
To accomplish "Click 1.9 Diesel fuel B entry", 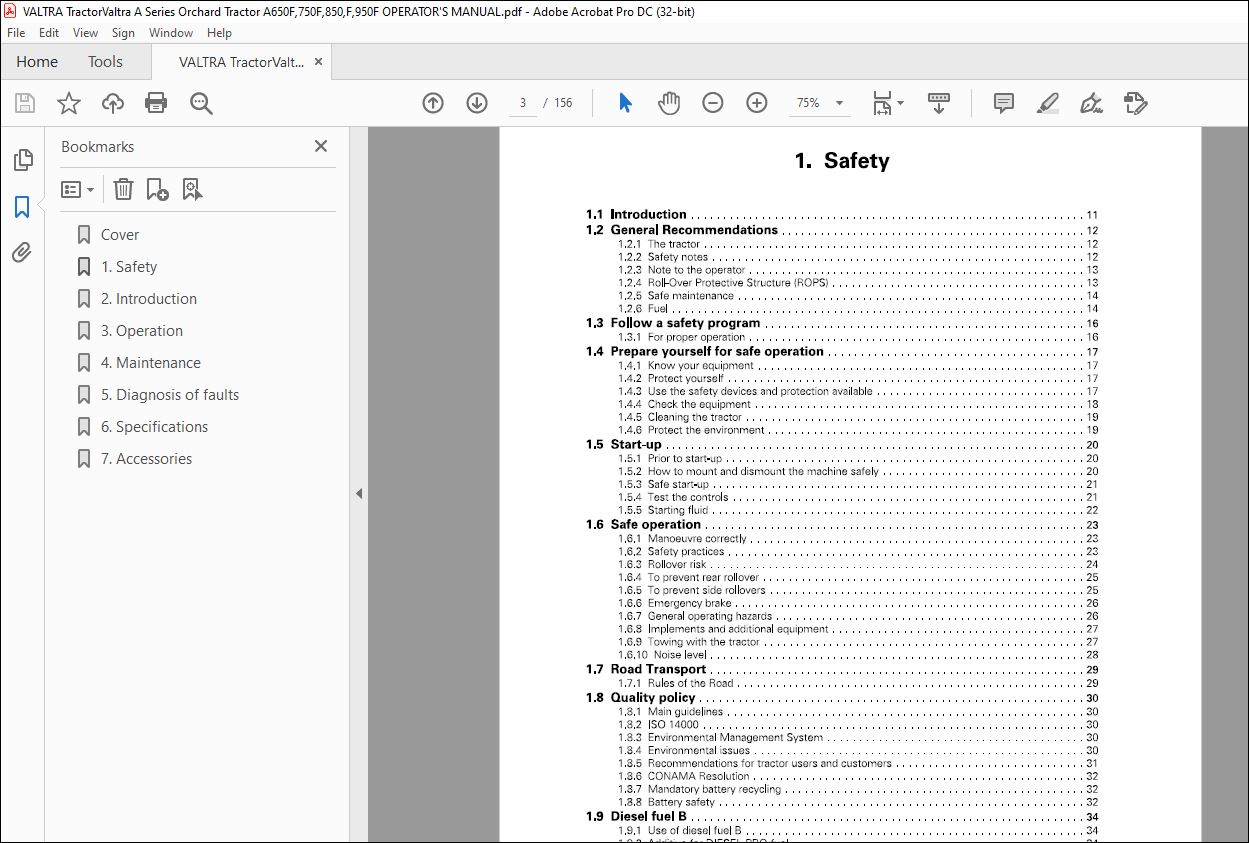I will click(842, 816).
